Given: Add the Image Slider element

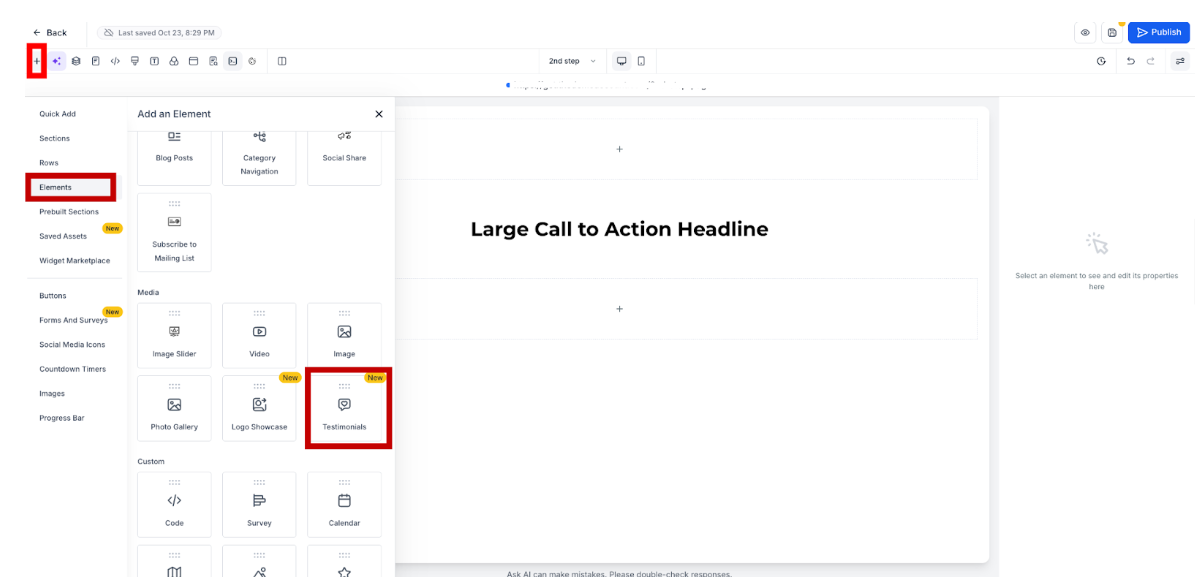Looking at the screenshot, I should pos(174,336).
